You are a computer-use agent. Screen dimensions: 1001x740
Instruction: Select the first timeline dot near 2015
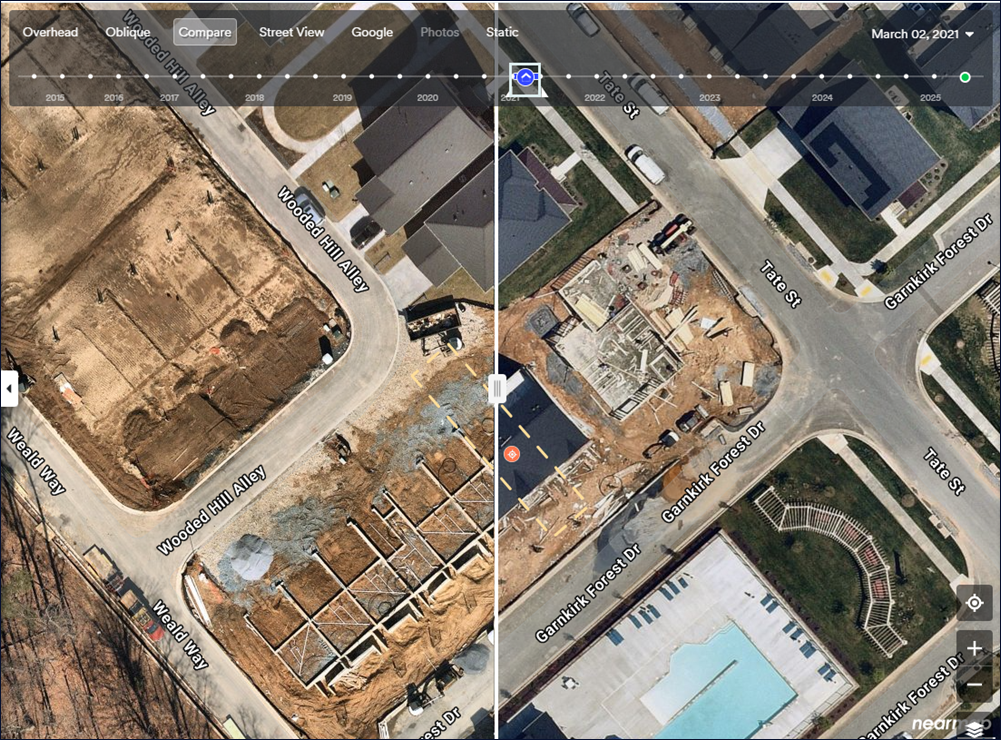pos(34,77)
